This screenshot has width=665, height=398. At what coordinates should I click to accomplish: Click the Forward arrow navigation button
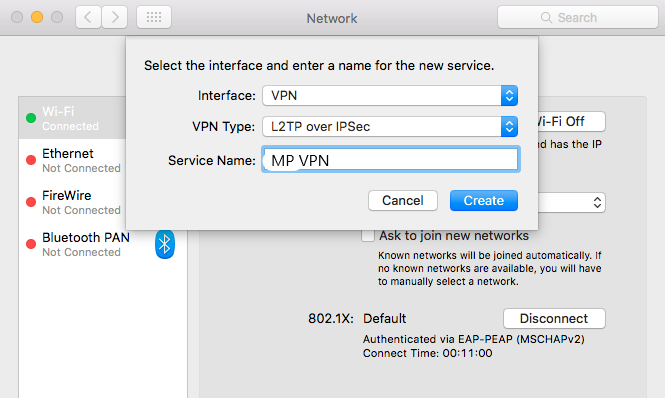115,17
